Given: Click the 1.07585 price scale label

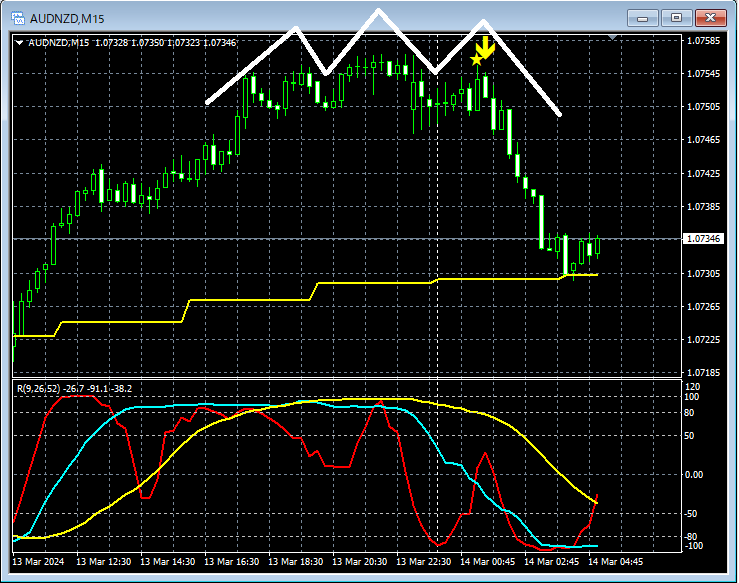Looking at the screenshot, I should (704, 41).
